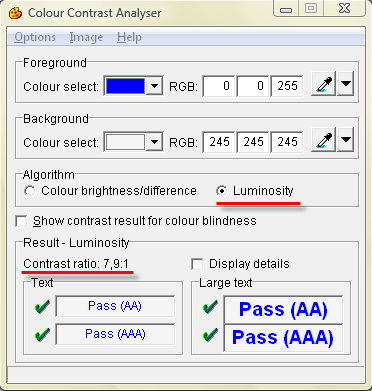Open the Help menu

pos(129,37)
